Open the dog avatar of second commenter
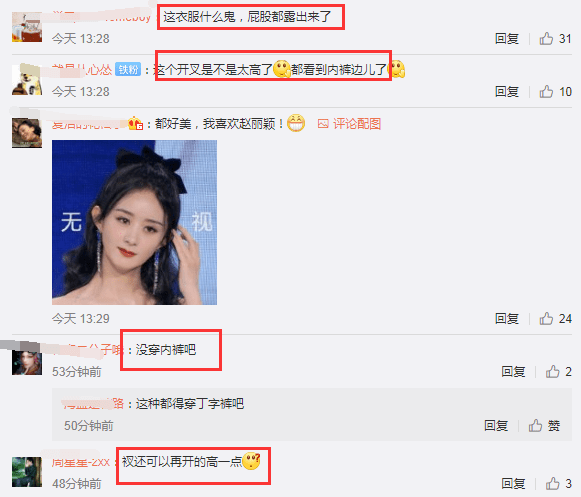Screen dimensions: 581x497 [27, 80]
